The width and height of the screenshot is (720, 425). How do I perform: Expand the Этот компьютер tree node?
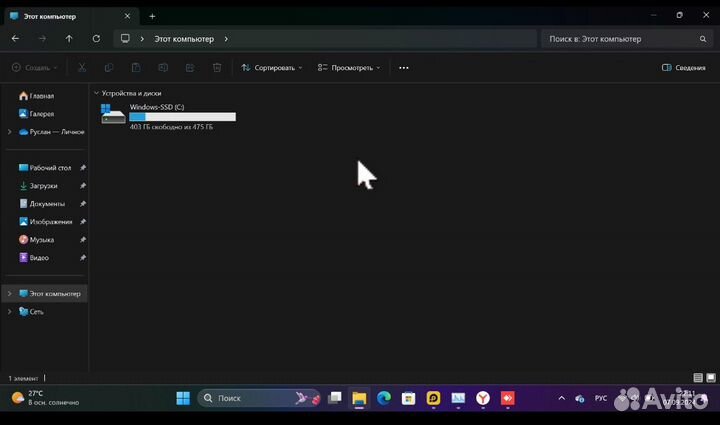[x=10, y=293]
